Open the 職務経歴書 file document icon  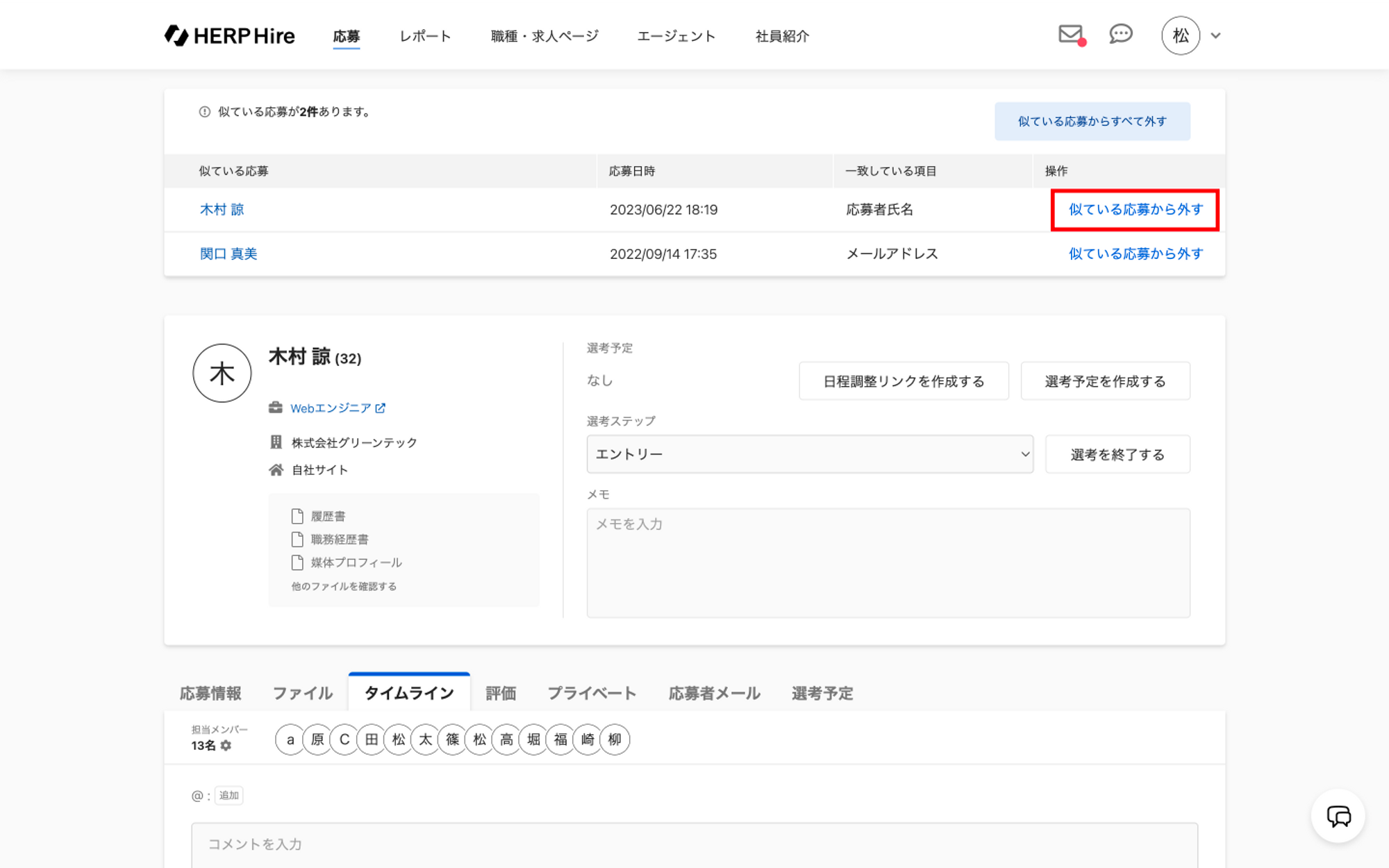(x=297, y=540)
